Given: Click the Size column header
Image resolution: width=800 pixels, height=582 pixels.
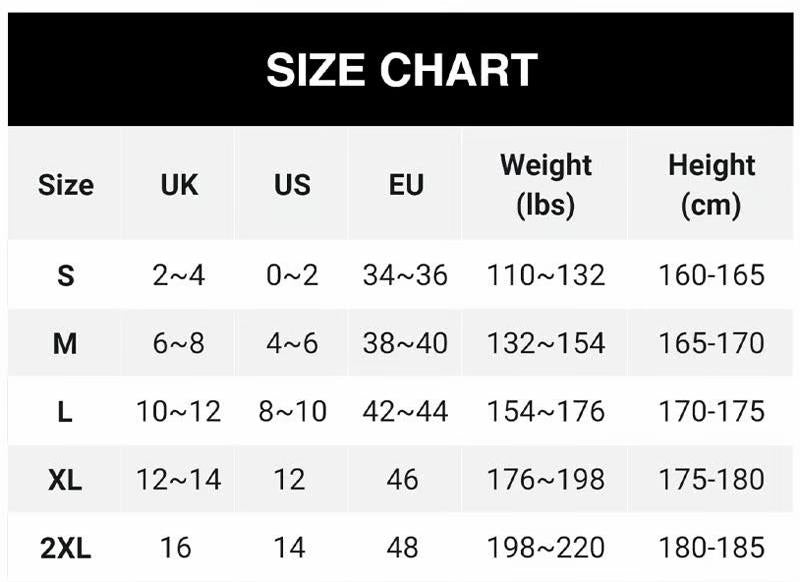Looking at the screenshot, I should click(x=66, y=185).
